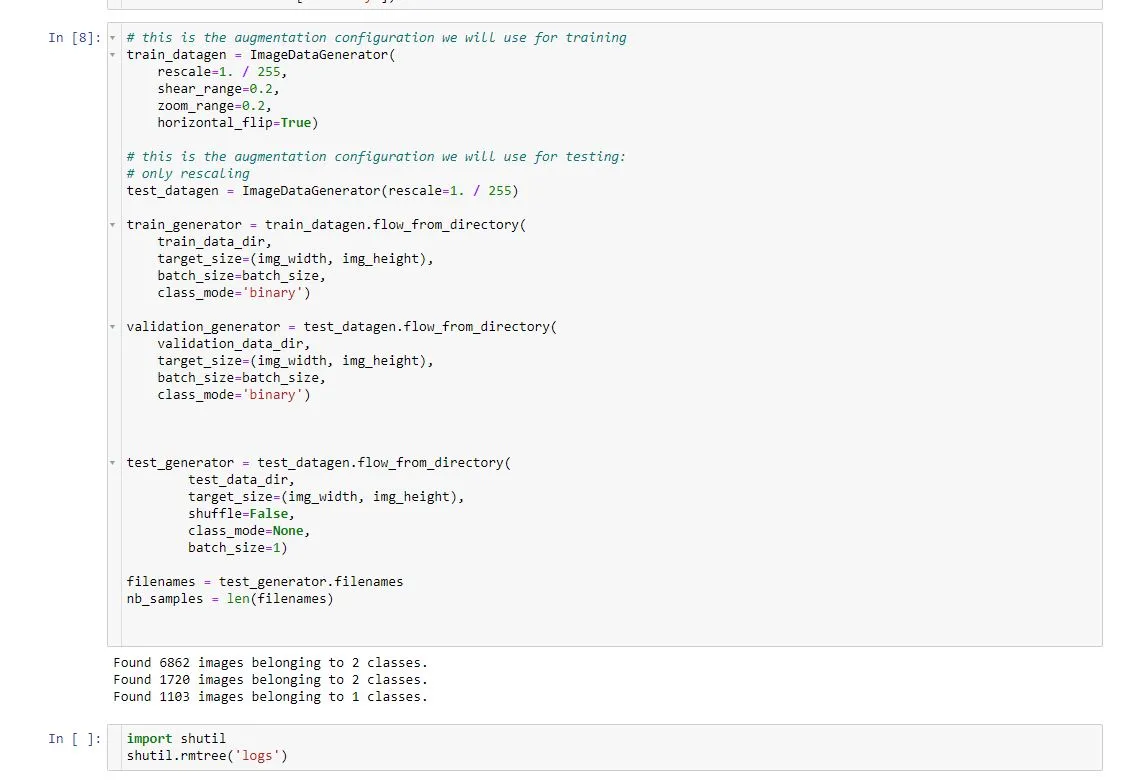1122x780 pixels.
Task: Fold the first comment line's arrow
Action: 114,38
